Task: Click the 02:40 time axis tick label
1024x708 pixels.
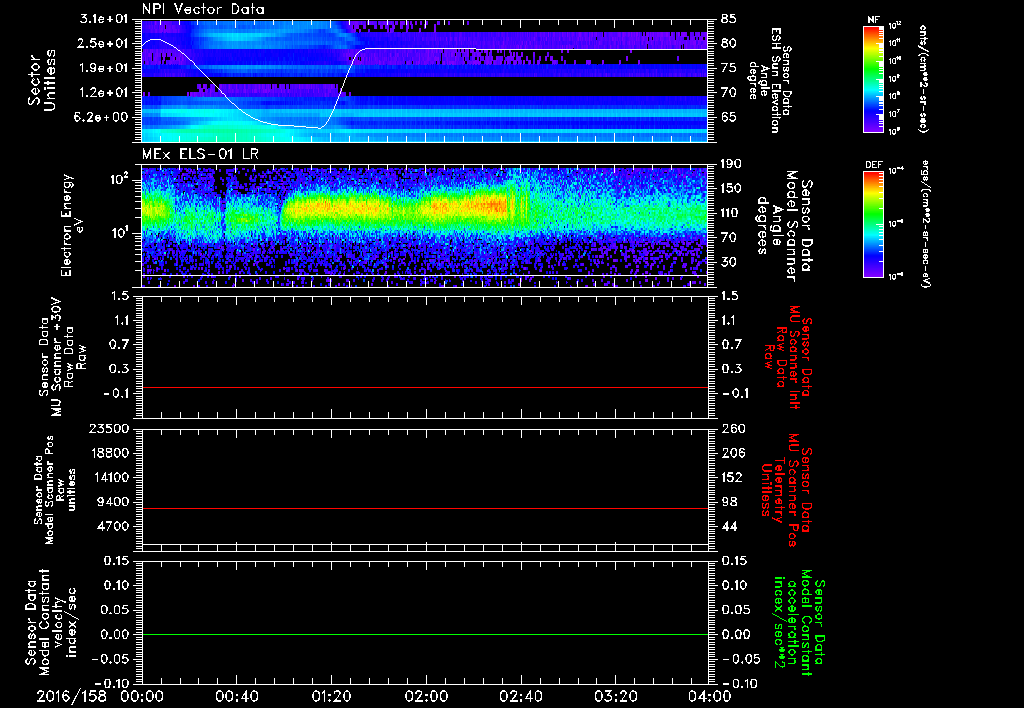Action: coord(520,696)
